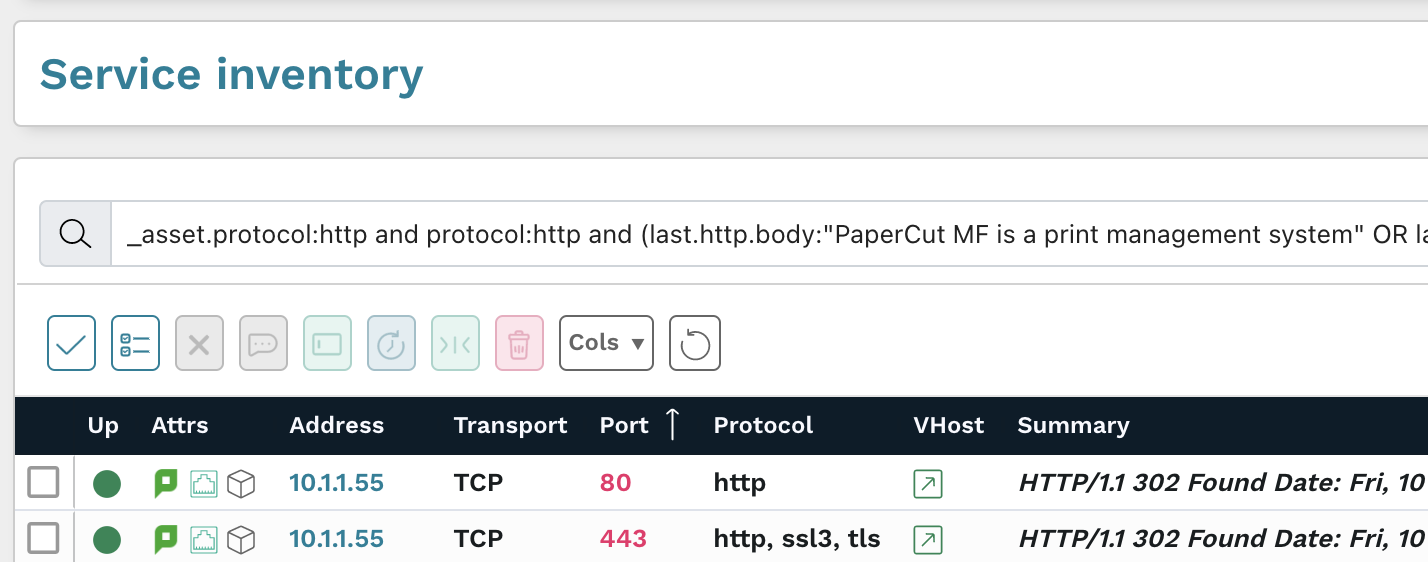The width and height of the screenshot is (1428, 562).
Task: Open the Cols dropdown
Action: click(x=606, y=343)
